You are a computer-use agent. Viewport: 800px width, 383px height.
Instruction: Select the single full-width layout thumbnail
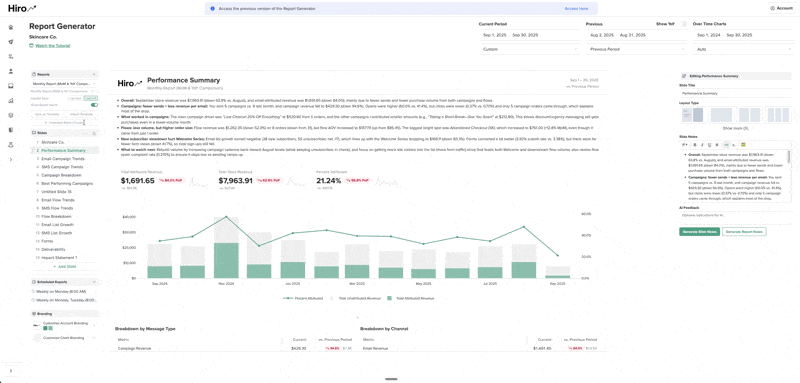click(721, 115)
